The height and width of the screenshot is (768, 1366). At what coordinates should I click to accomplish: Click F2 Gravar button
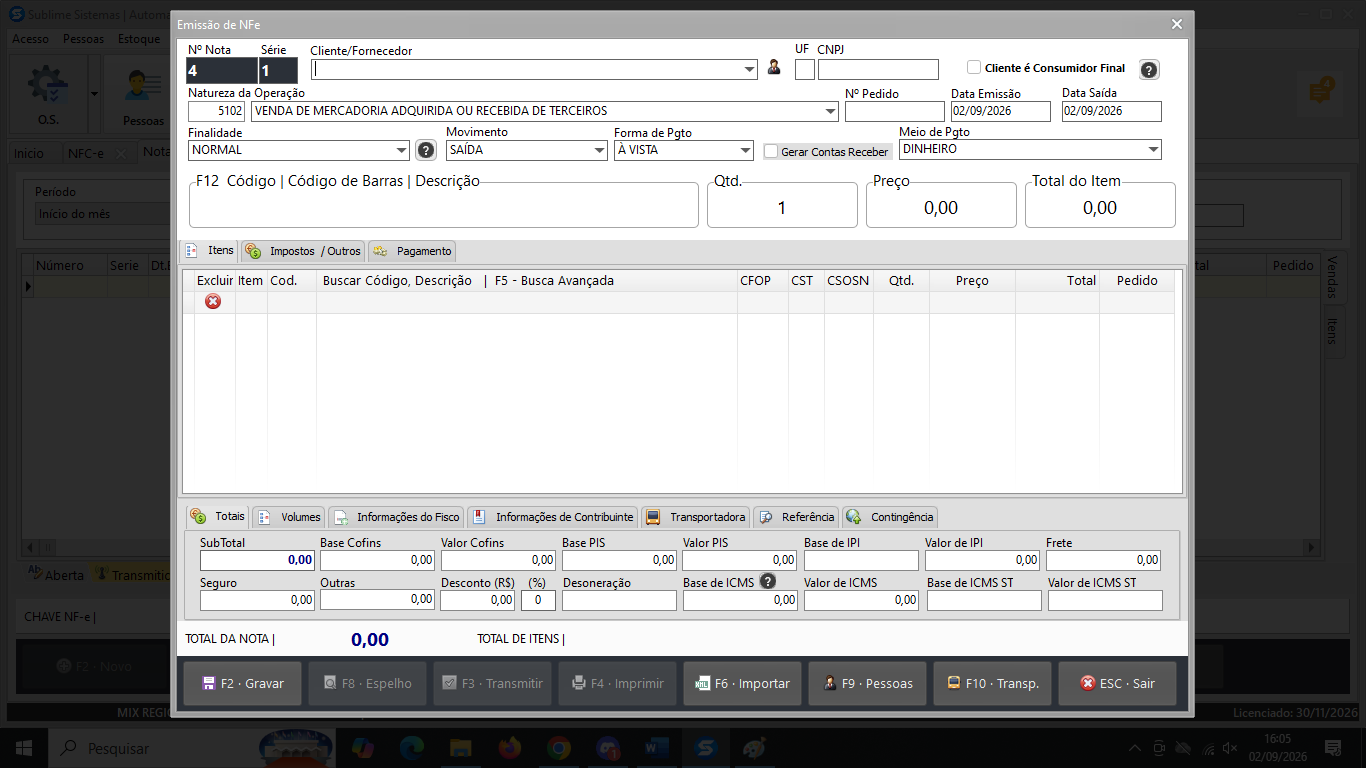pos(243,684)
